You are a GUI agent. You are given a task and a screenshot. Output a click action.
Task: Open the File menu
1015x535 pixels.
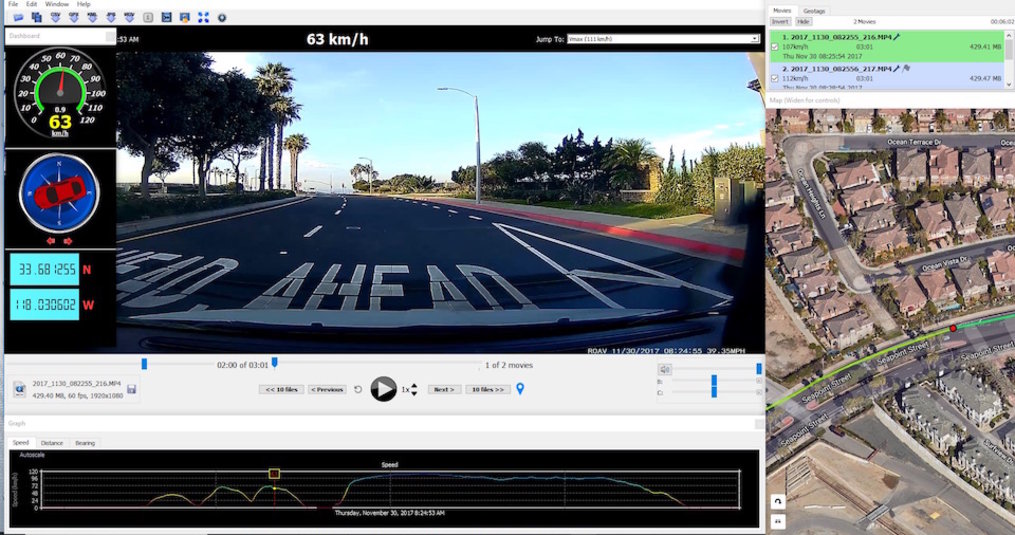(13, 4)
